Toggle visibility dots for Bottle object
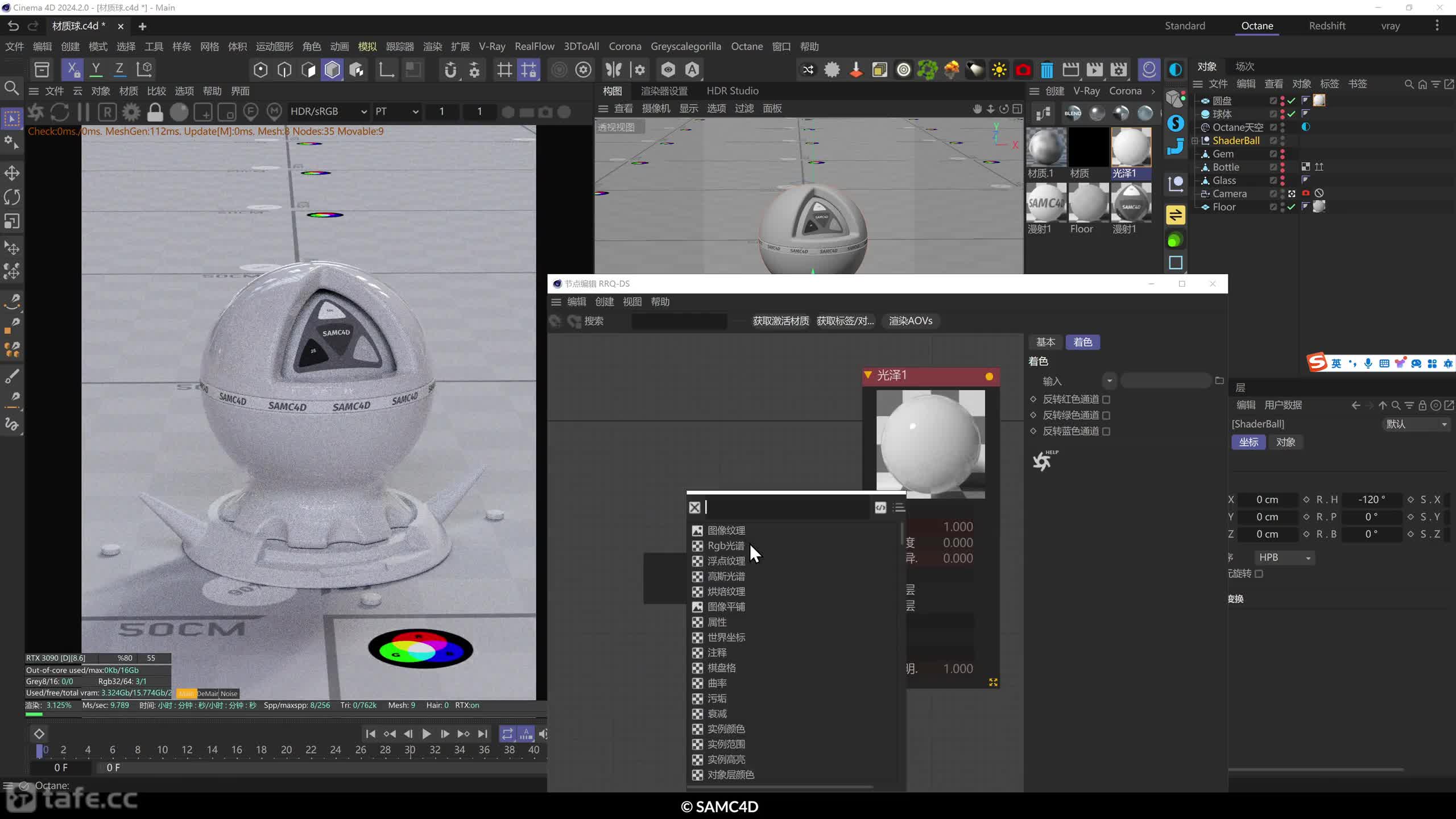Image resolution: width=1456 pixels, height=819 pixels. pos(1283,167)
